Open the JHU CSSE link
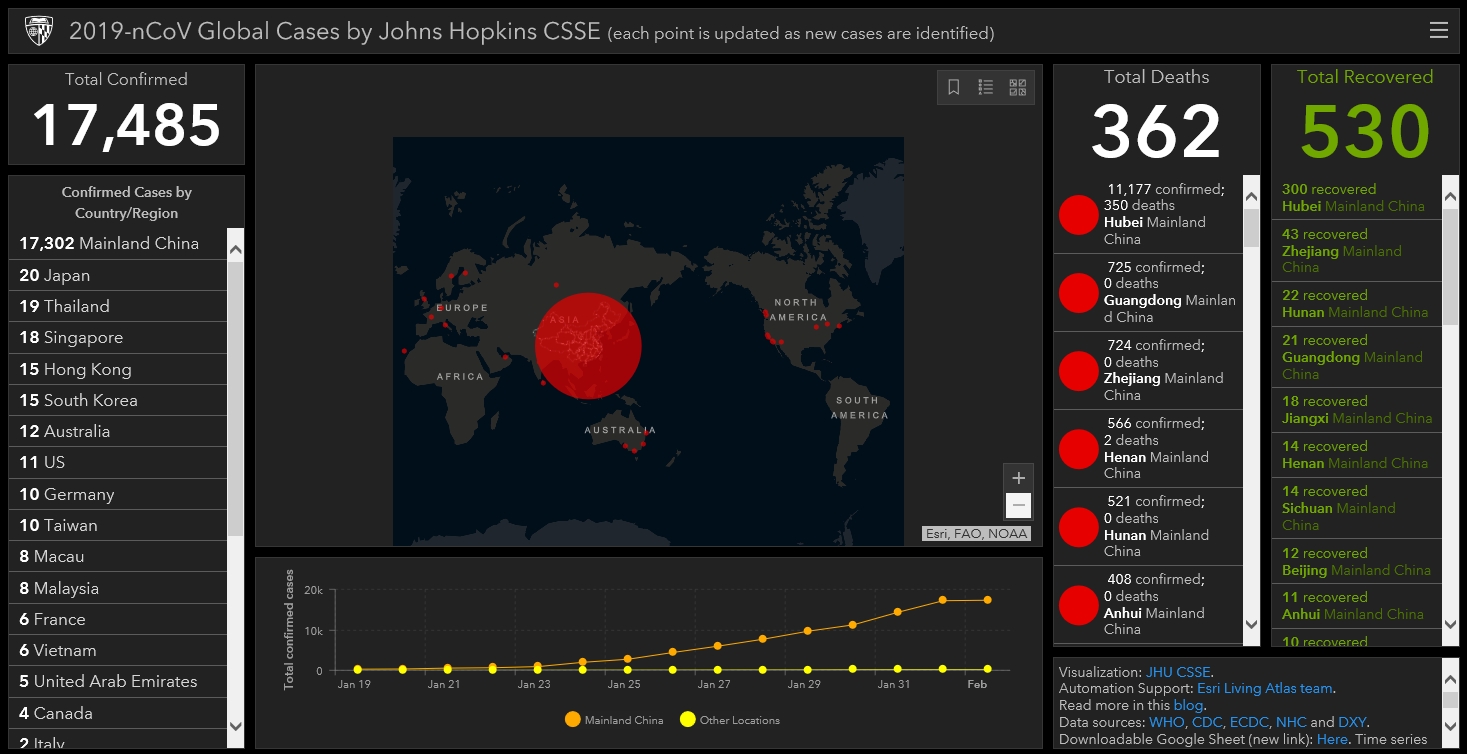1467x754 pixels. [x=1178, y=672]
